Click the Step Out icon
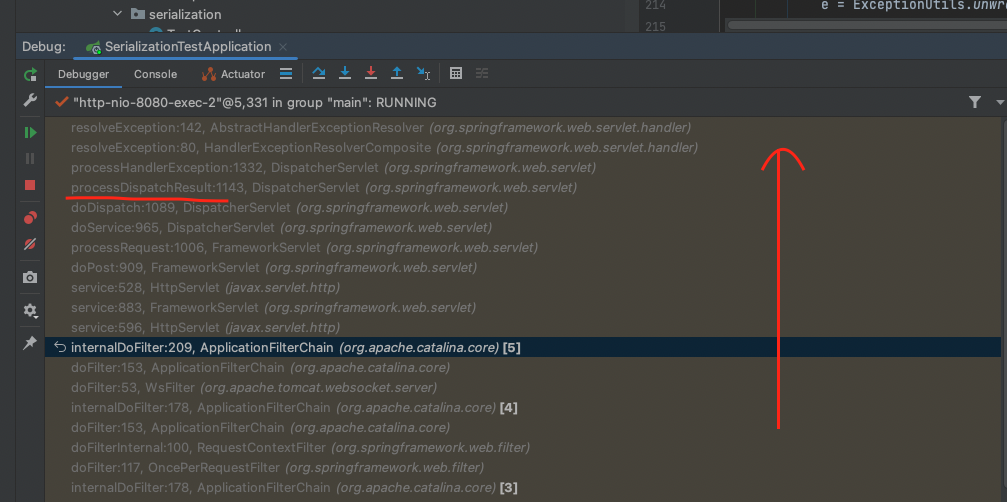The image size is (1007, 502). point(397,73)
